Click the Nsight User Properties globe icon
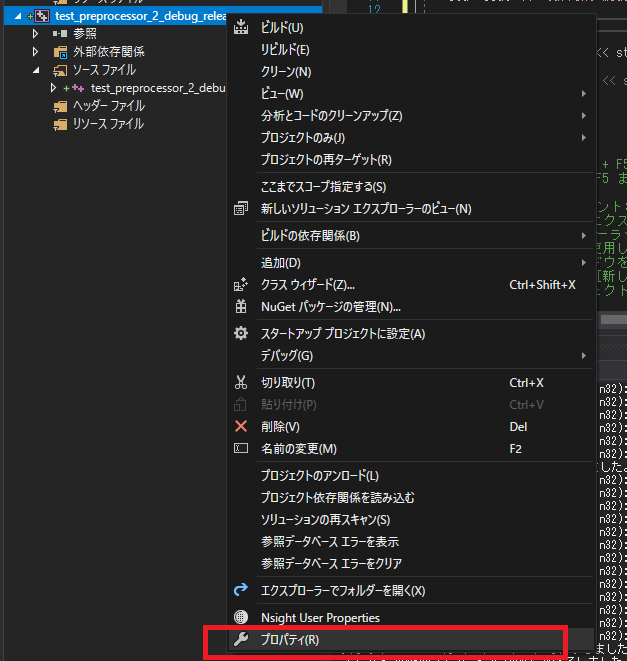The height and width of the screenshot is (661, 627). click(241, 617)
